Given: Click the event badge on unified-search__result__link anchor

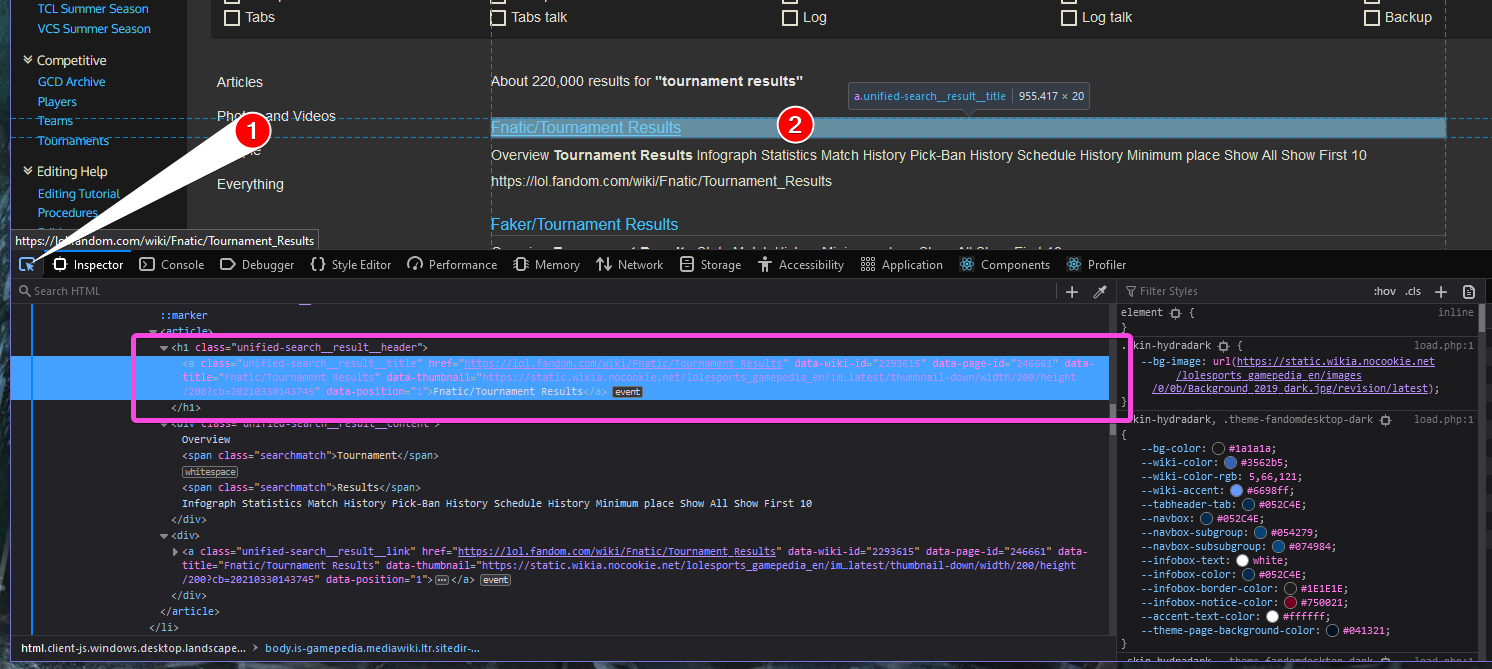Looking at the screenshot, I should (496, 580).
